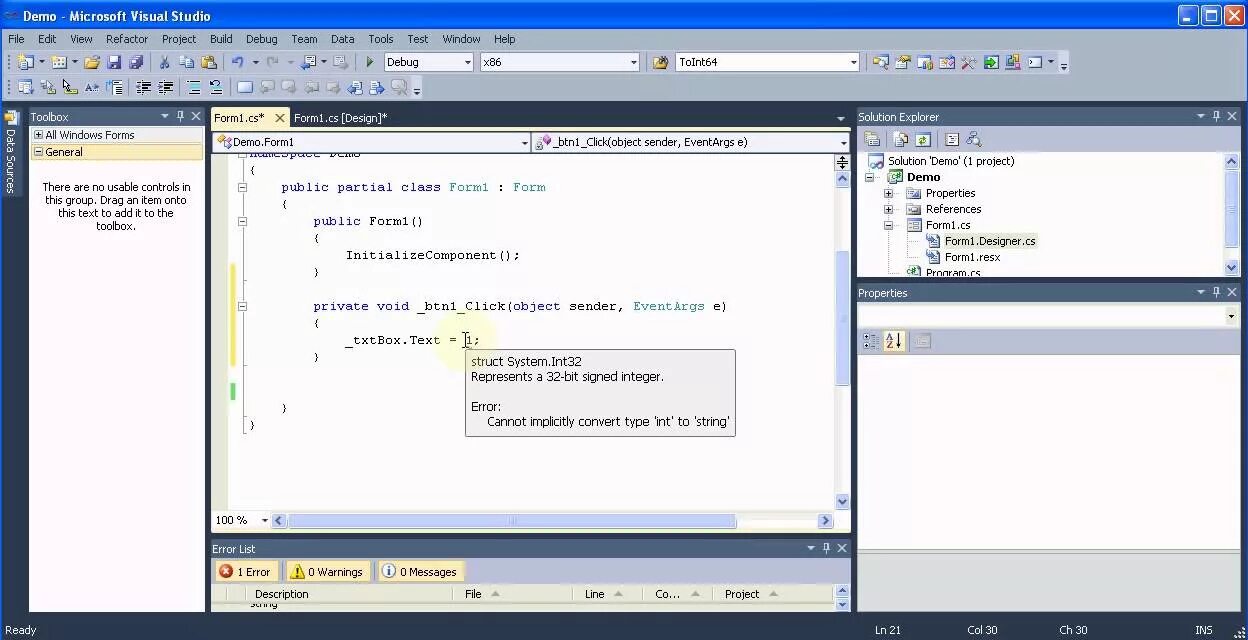Viewport: 1248px width, 640px height.
Task: Cut selection with the scissors icon
Action: (164, 62)
